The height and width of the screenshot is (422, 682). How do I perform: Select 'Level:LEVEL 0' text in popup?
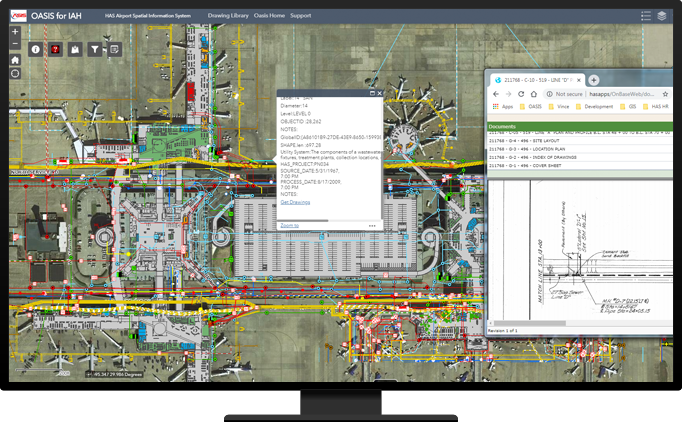(x=295, y=114)
